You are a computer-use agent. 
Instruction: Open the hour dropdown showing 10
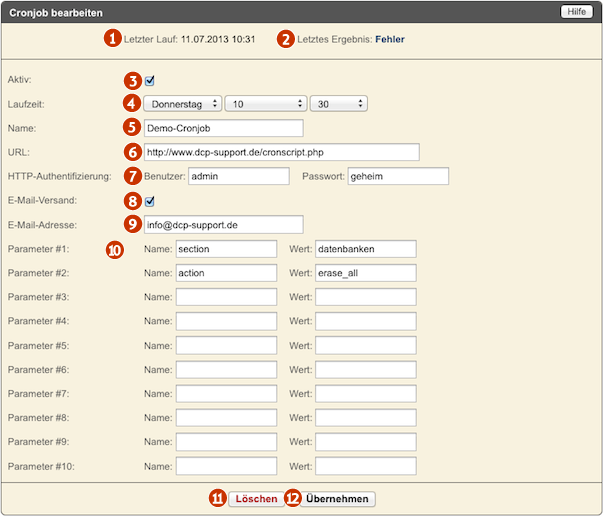(266, 104)
